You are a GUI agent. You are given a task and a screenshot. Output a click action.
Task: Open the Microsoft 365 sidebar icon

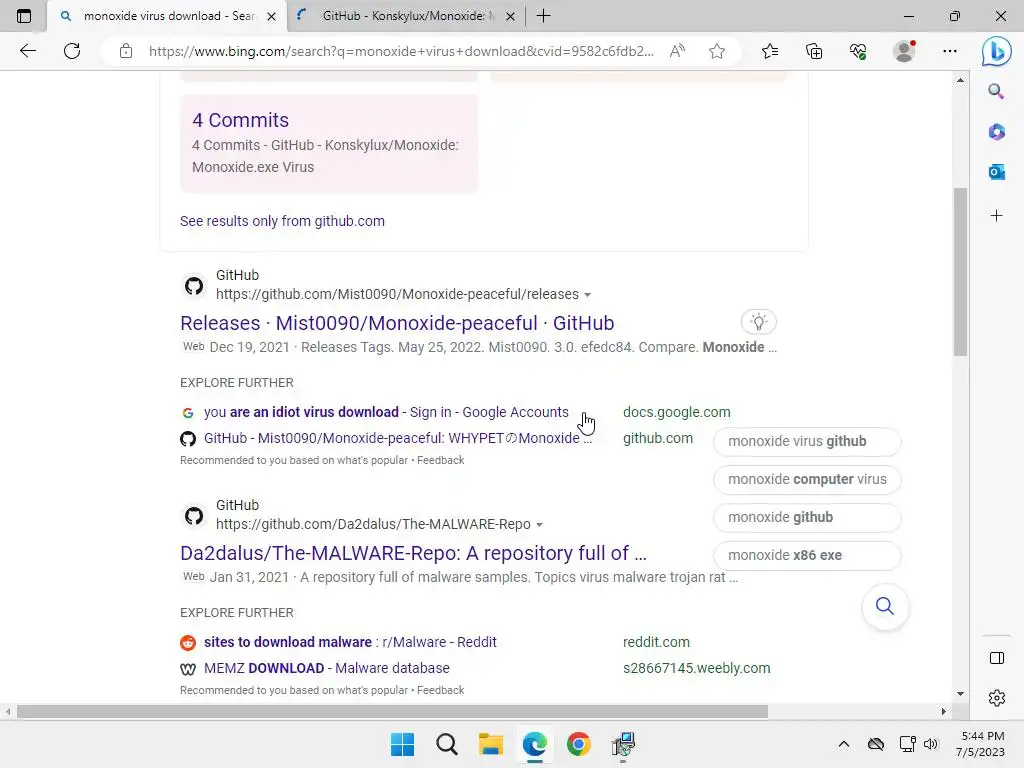[996, 132]
